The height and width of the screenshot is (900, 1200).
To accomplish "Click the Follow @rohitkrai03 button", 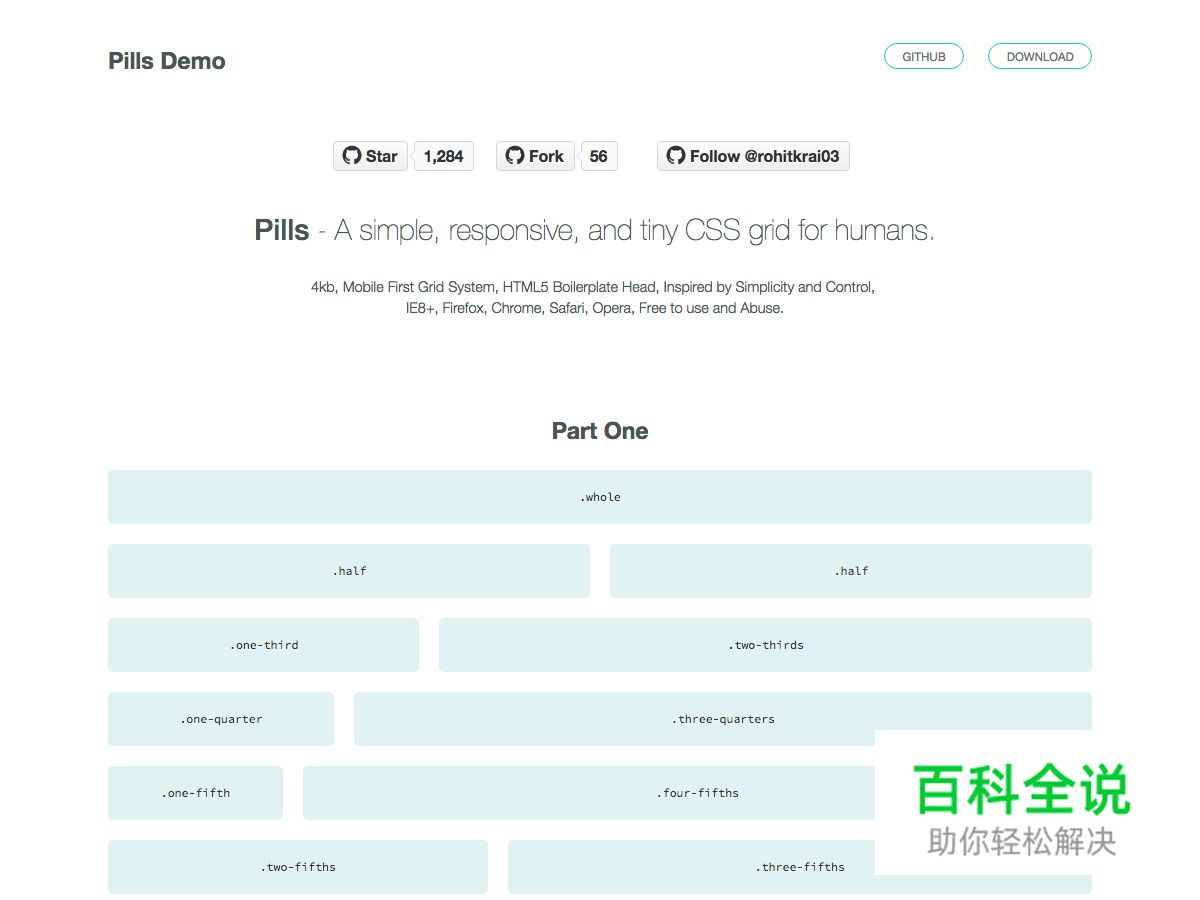I will [x=752, y=156].
